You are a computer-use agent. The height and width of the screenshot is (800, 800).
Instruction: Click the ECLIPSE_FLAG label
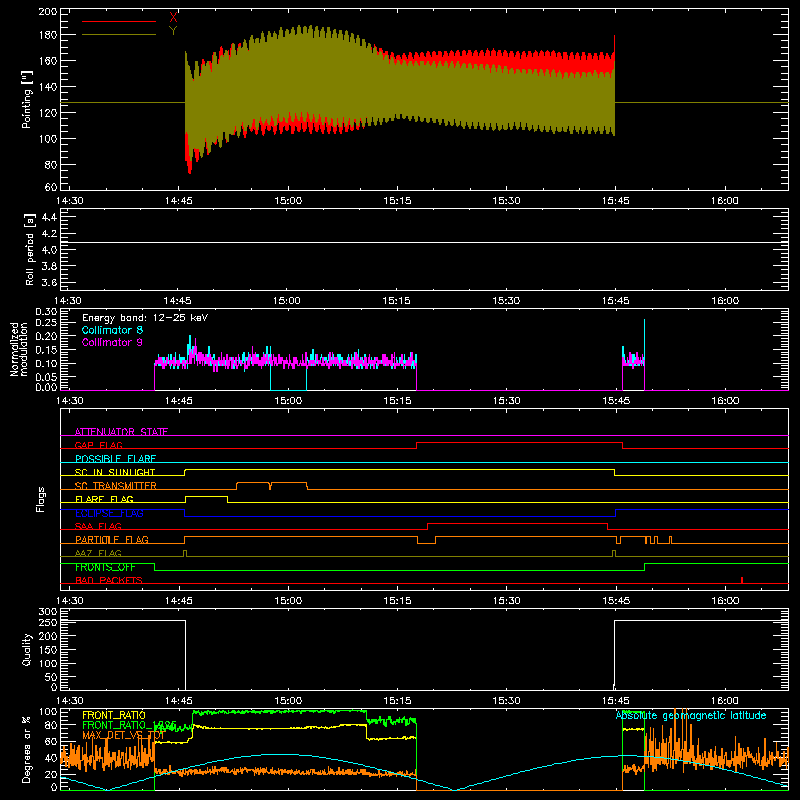(x=109, y=513)
